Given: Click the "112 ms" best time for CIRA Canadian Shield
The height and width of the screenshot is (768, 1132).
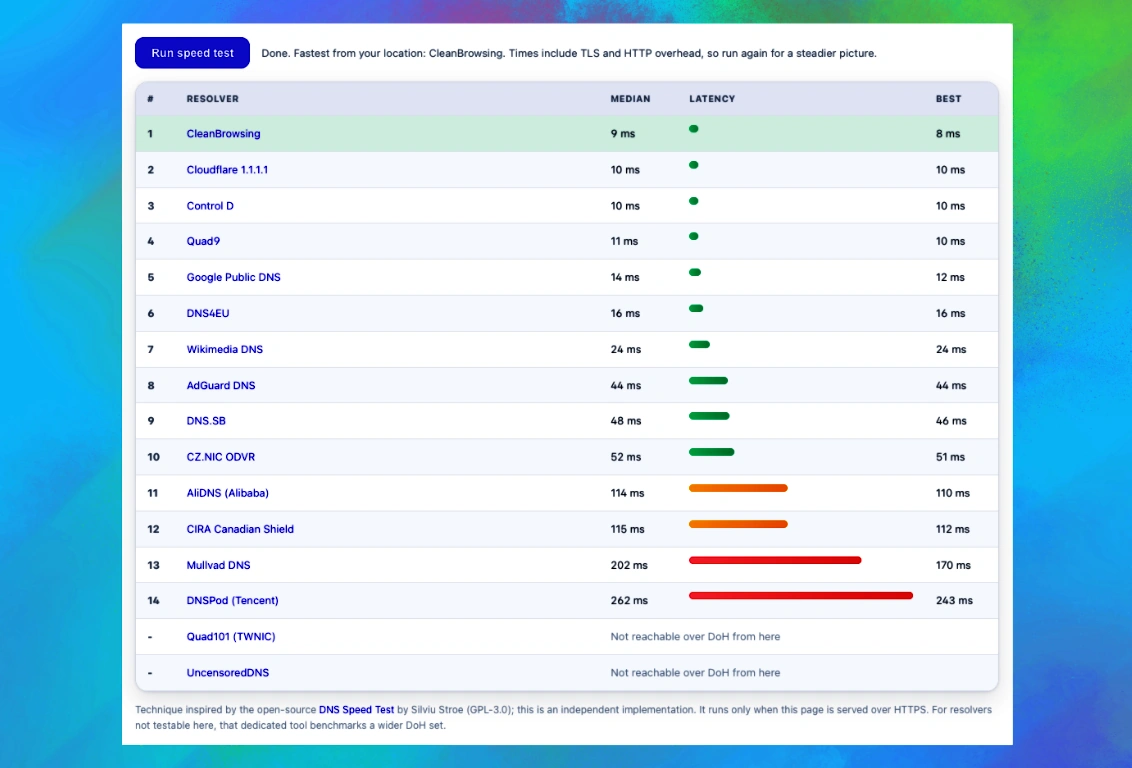Looking at the screenshot, I should click(x=953, y=529).
